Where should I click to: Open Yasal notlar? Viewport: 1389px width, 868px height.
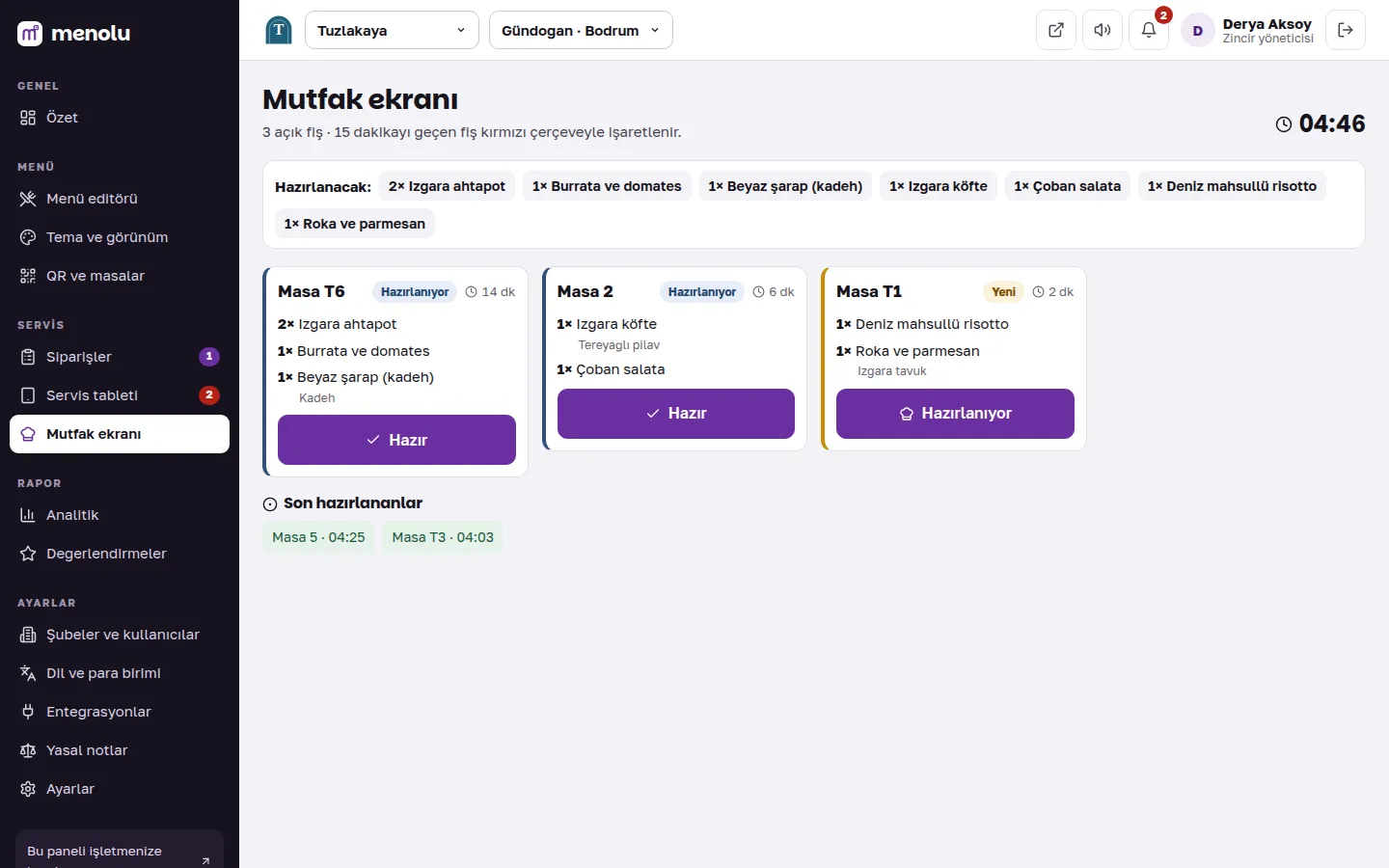pyautogui.click(x=120, y=750)
